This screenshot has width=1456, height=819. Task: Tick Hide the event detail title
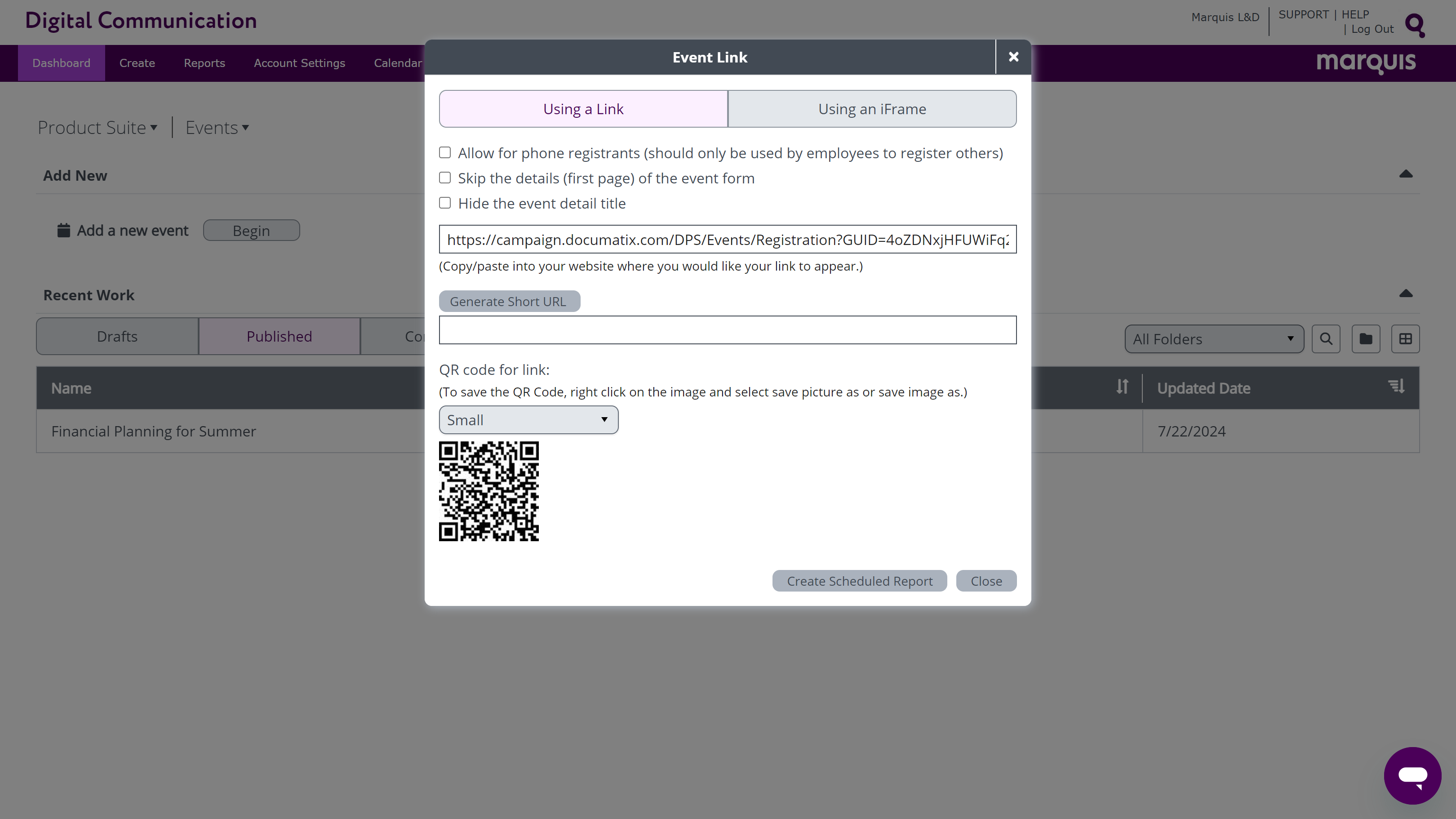coord(445,203)
